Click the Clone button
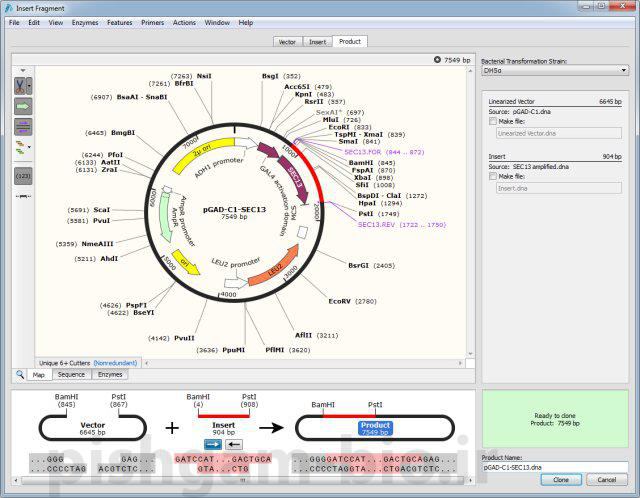This screenshot has height=498, width=640. [x=560, y=480]
